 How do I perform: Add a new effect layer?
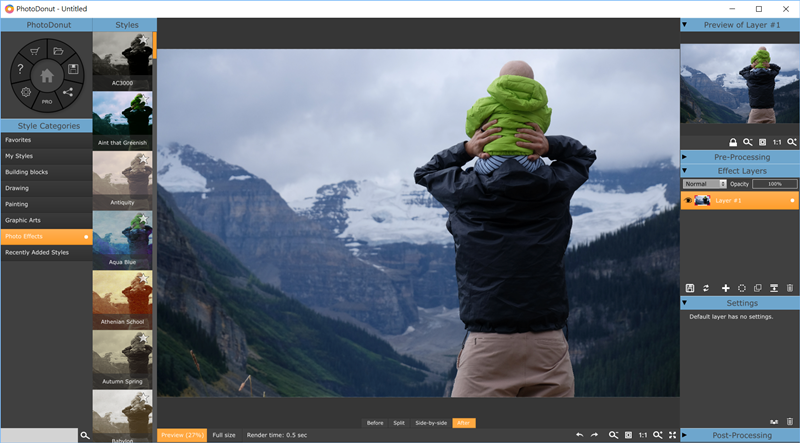point(726,288)
